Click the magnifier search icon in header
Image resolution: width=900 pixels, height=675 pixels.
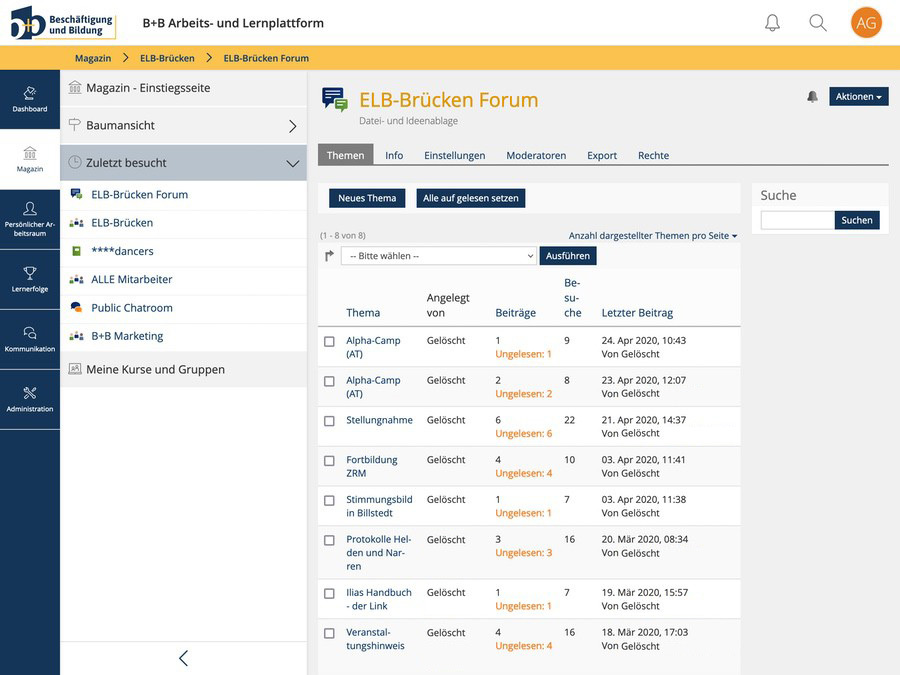[818, 23]
